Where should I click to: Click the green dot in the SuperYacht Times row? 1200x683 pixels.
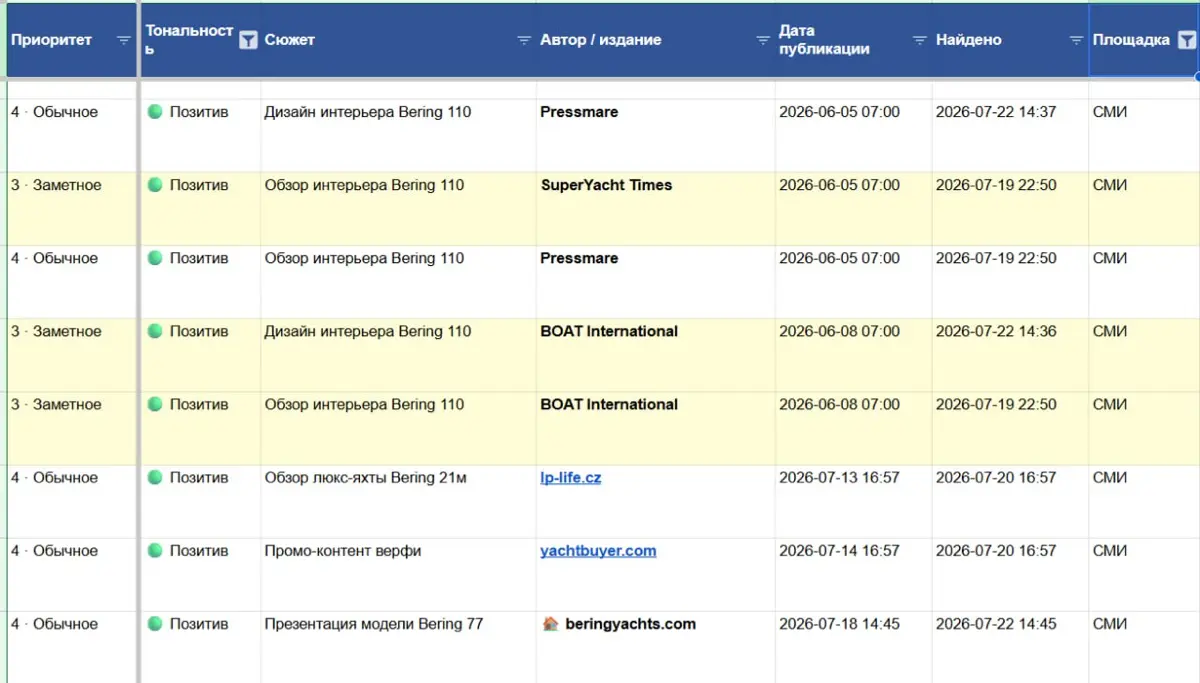[155, 185]
